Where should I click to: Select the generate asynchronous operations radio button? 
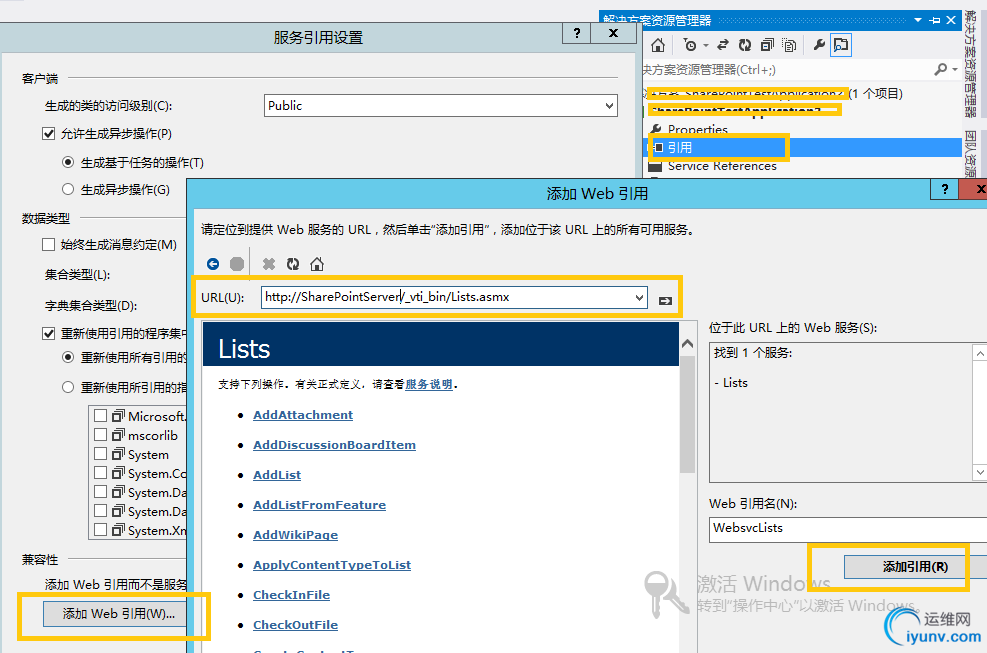(x=68, y=189)
